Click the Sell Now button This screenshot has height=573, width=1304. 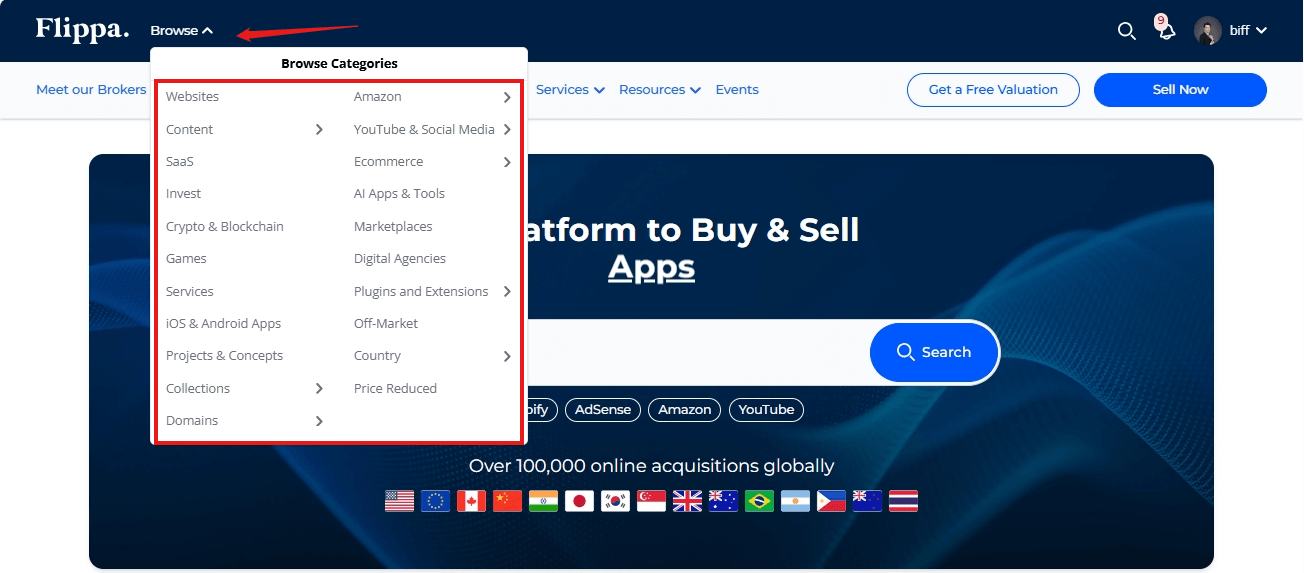point(1180,90)
